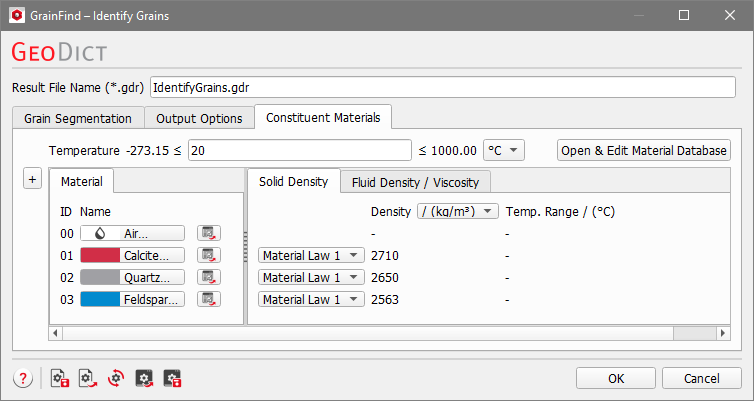
Task: Maximize the GrainFind dialog window
Action: point(684,15)
